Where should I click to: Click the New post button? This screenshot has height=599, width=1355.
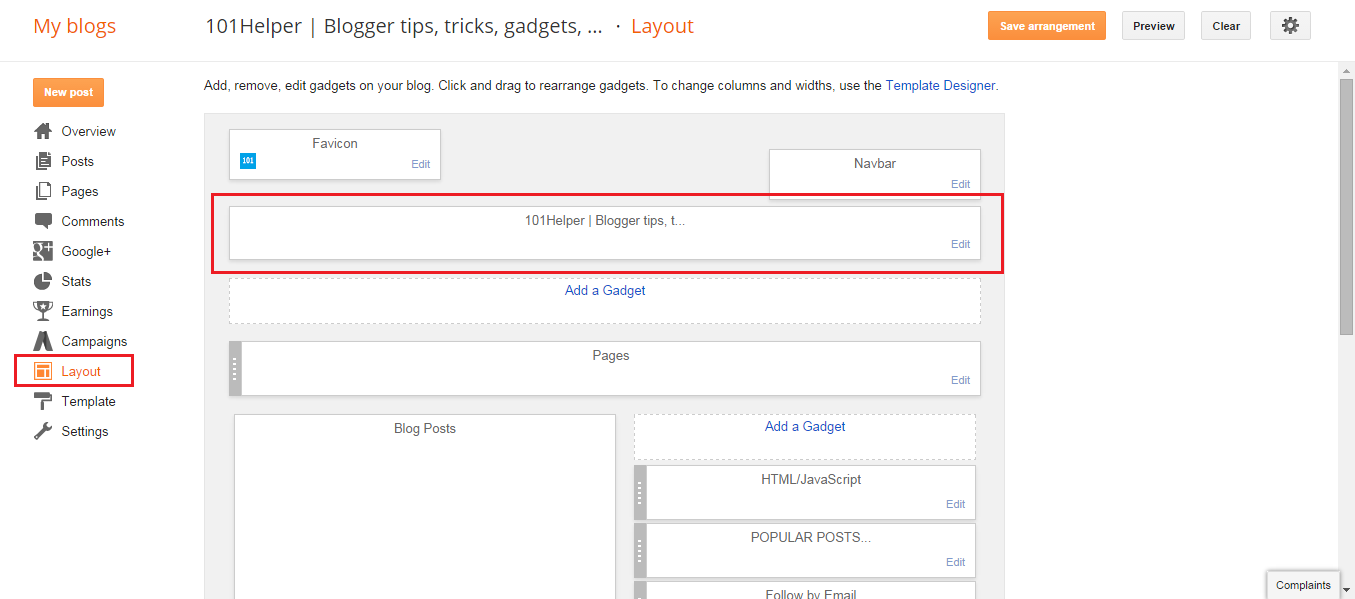coord(68,92)
